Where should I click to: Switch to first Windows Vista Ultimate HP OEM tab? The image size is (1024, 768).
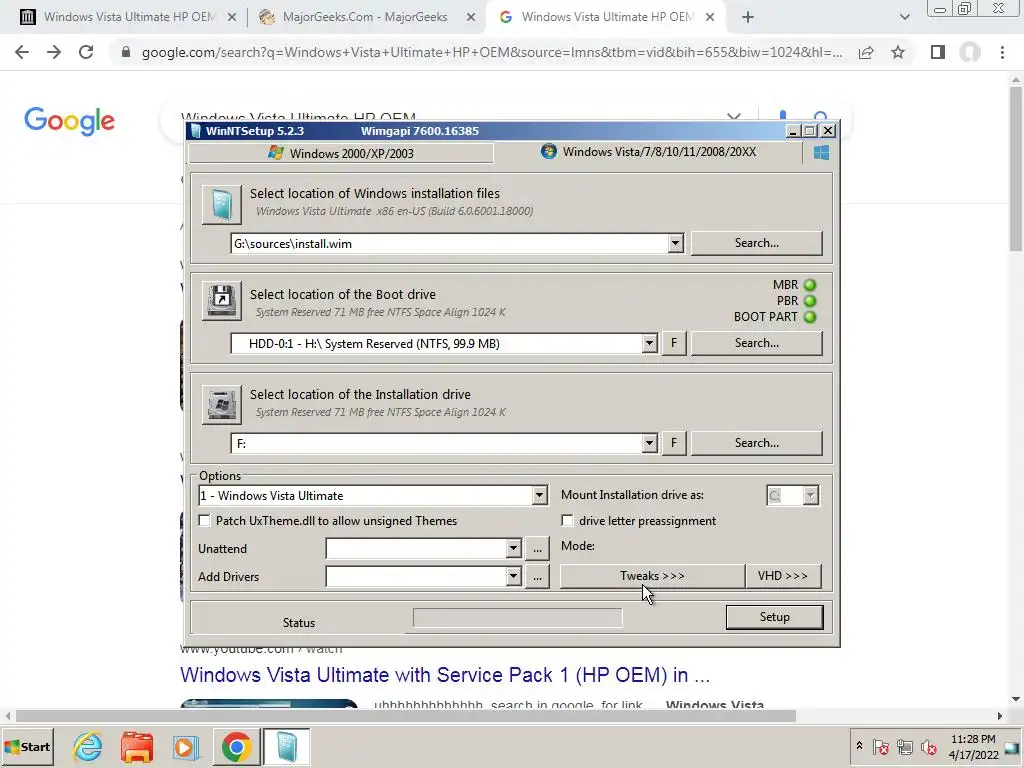(129, 17)
